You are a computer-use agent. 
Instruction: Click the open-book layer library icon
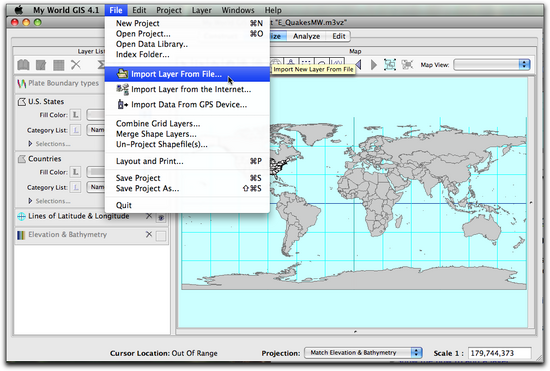[x=24, y=65]
